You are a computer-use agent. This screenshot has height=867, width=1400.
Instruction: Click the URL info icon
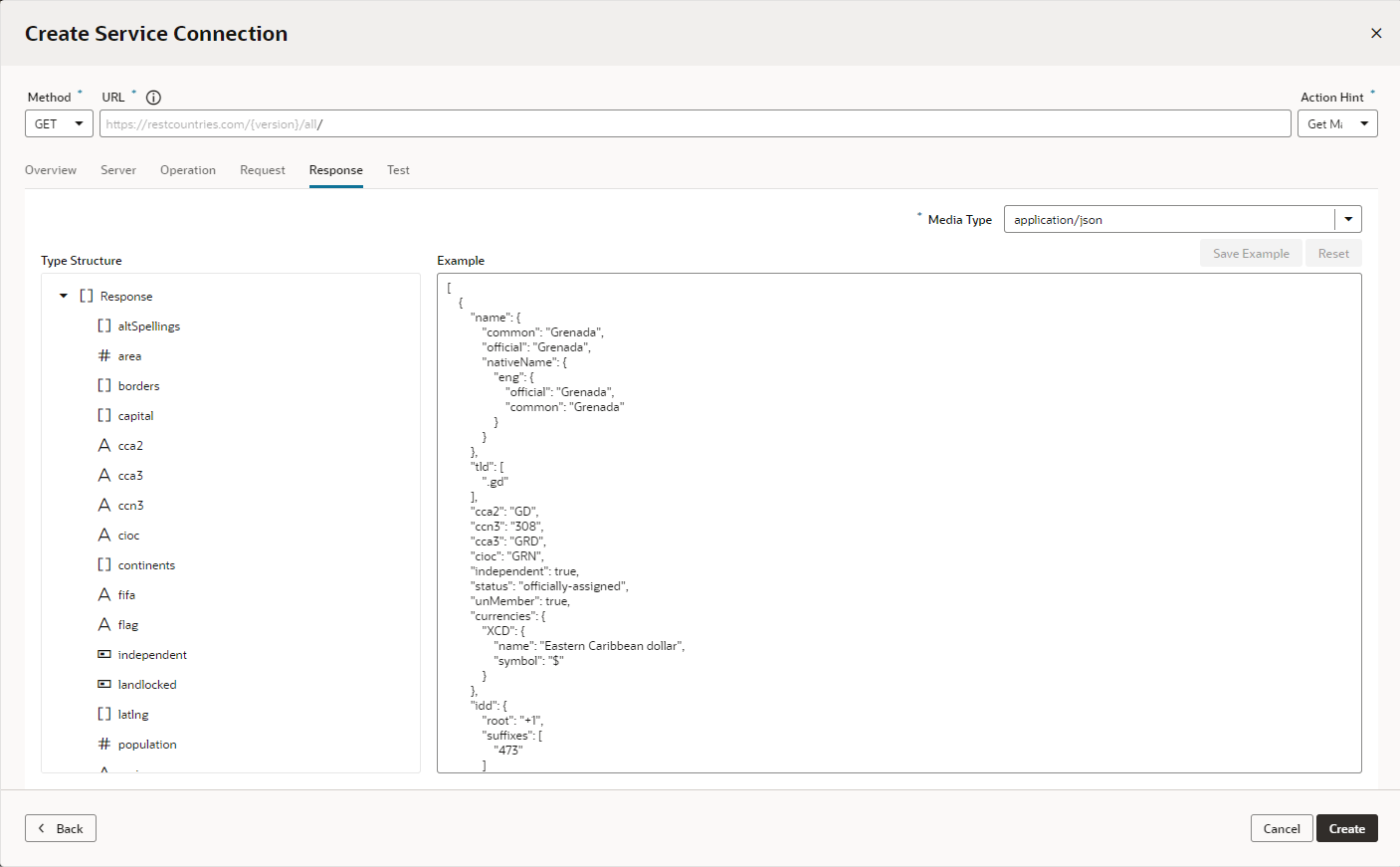[153, 98]
